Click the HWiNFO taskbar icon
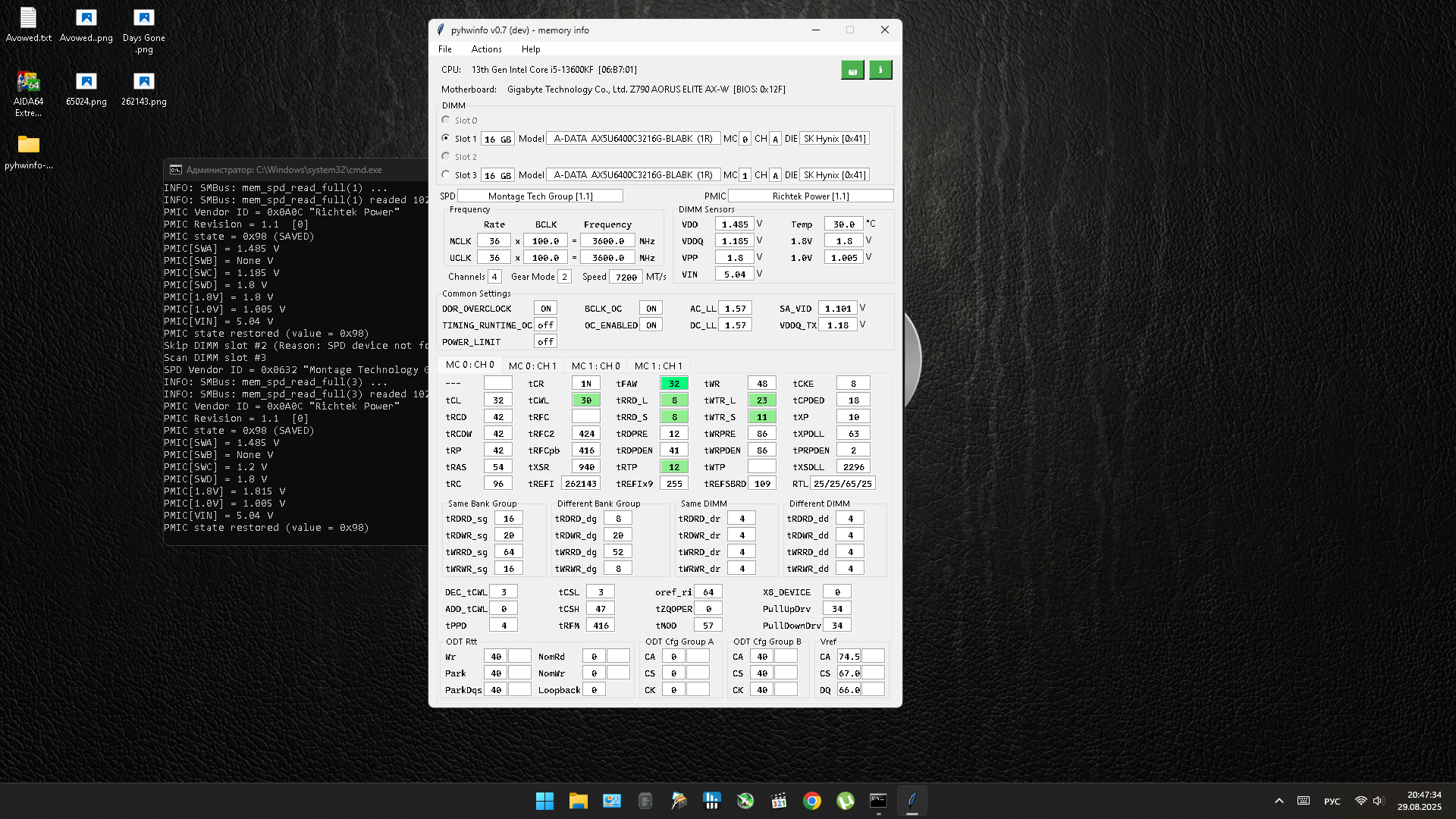The image size is (1456, 819). tap(712, 801)
